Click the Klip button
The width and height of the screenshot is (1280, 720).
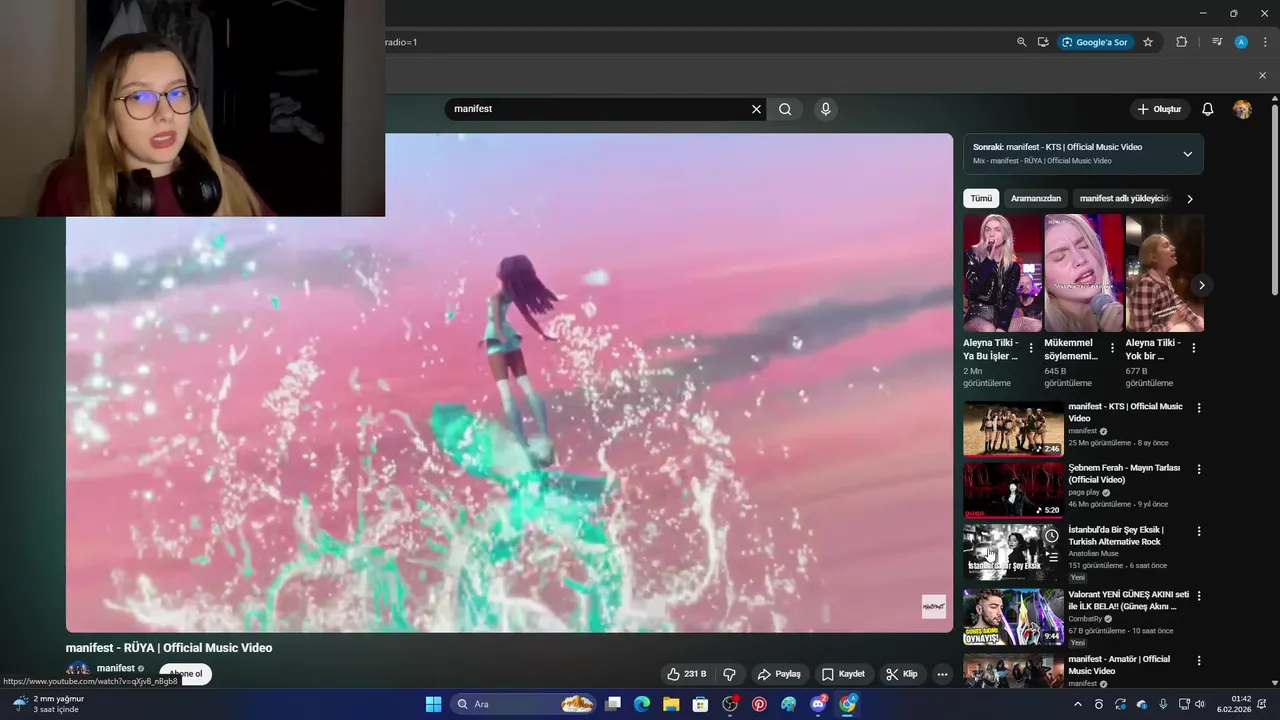tap(901, 674)
